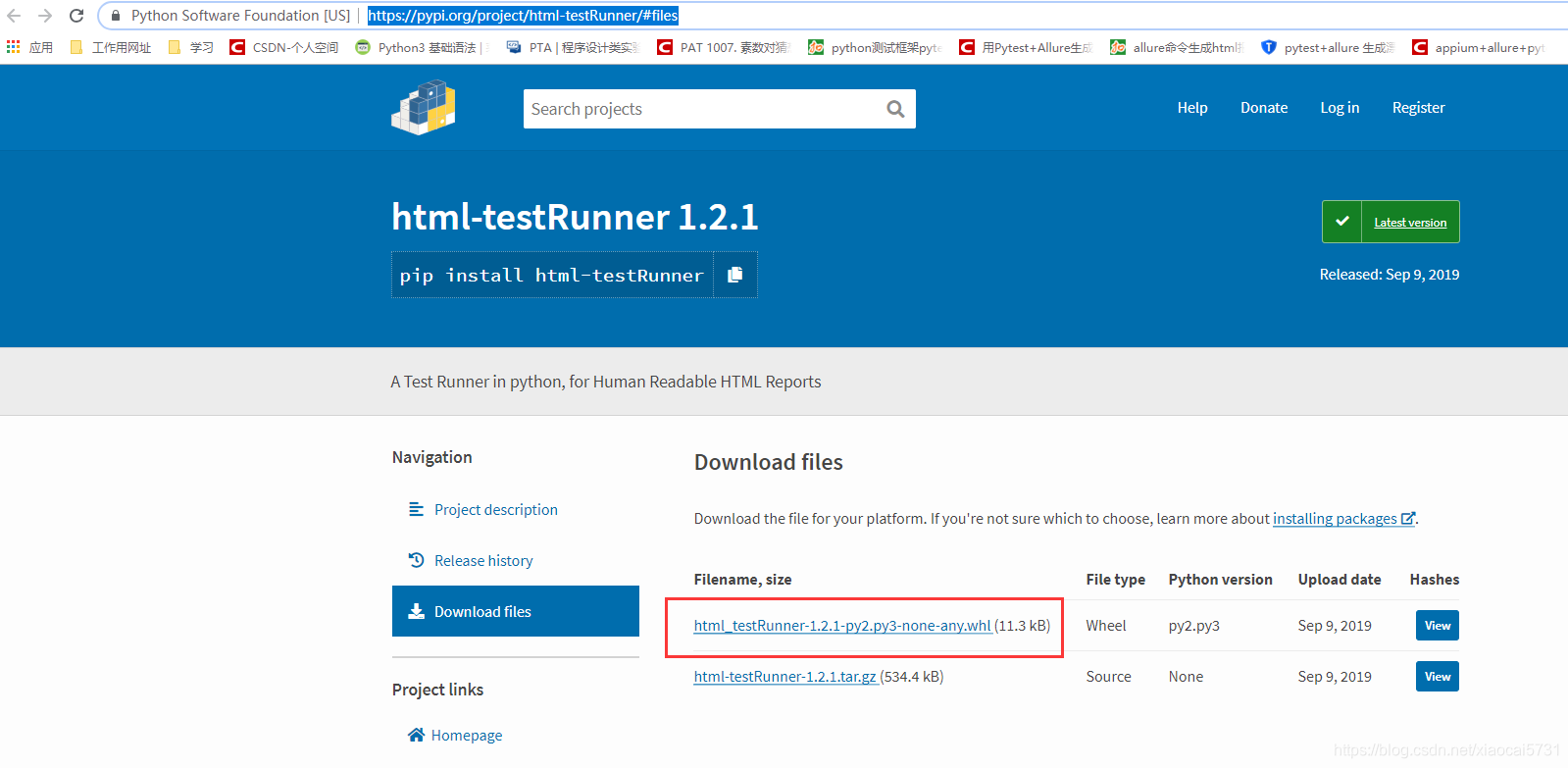The image size is (1568, 768).
Task: Click the 'Released: Sep 9, 2019' text
Action: (x=1390, y=275)
